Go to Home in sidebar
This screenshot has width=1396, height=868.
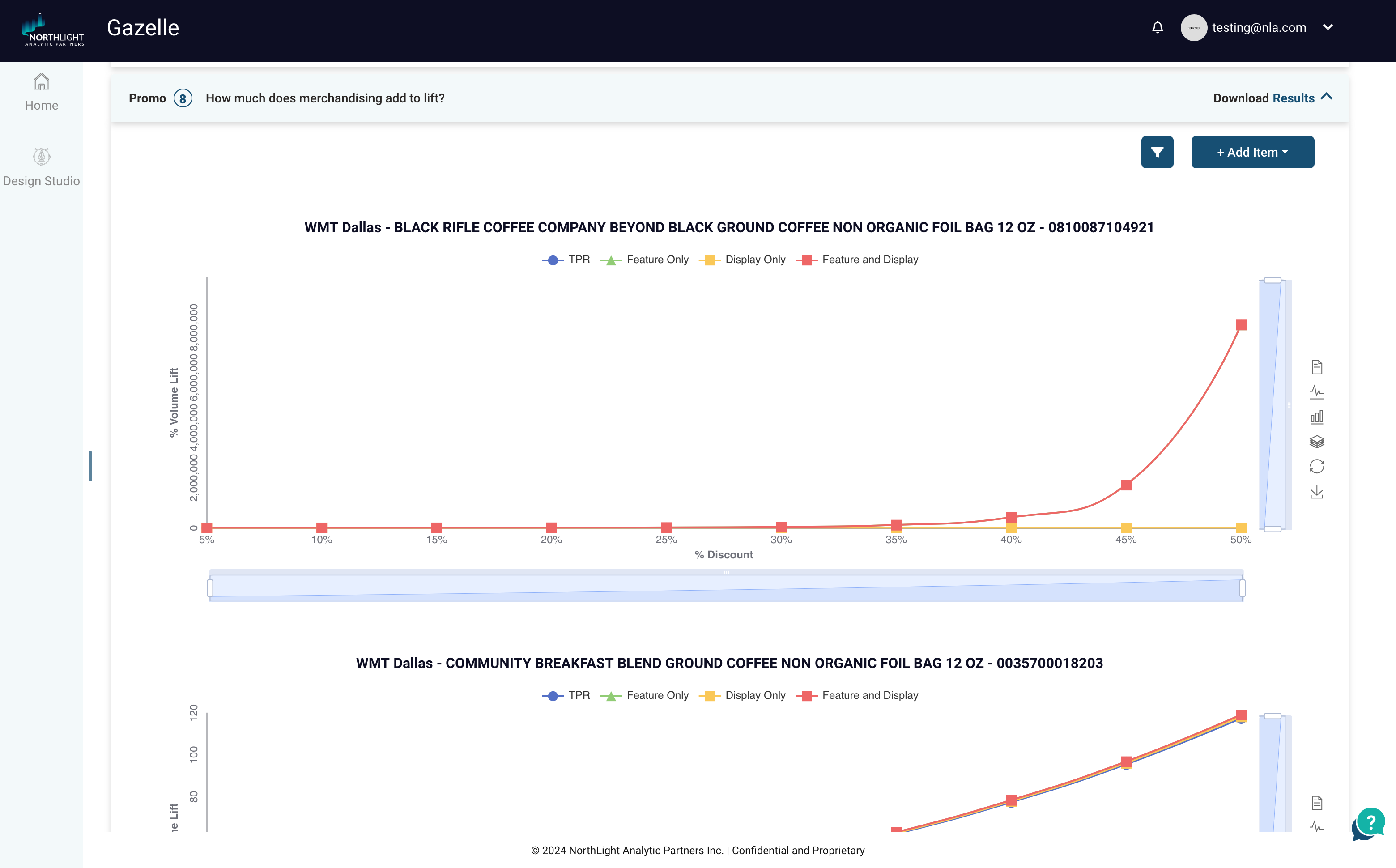[41, 93]
